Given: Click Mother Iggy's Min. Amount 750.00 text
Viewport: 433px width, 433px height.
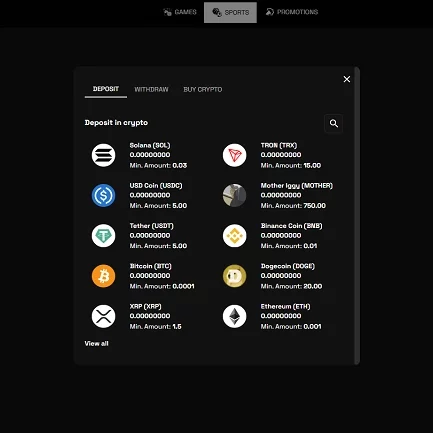Looking at the screenshot, I should click(x=293, y=206).
